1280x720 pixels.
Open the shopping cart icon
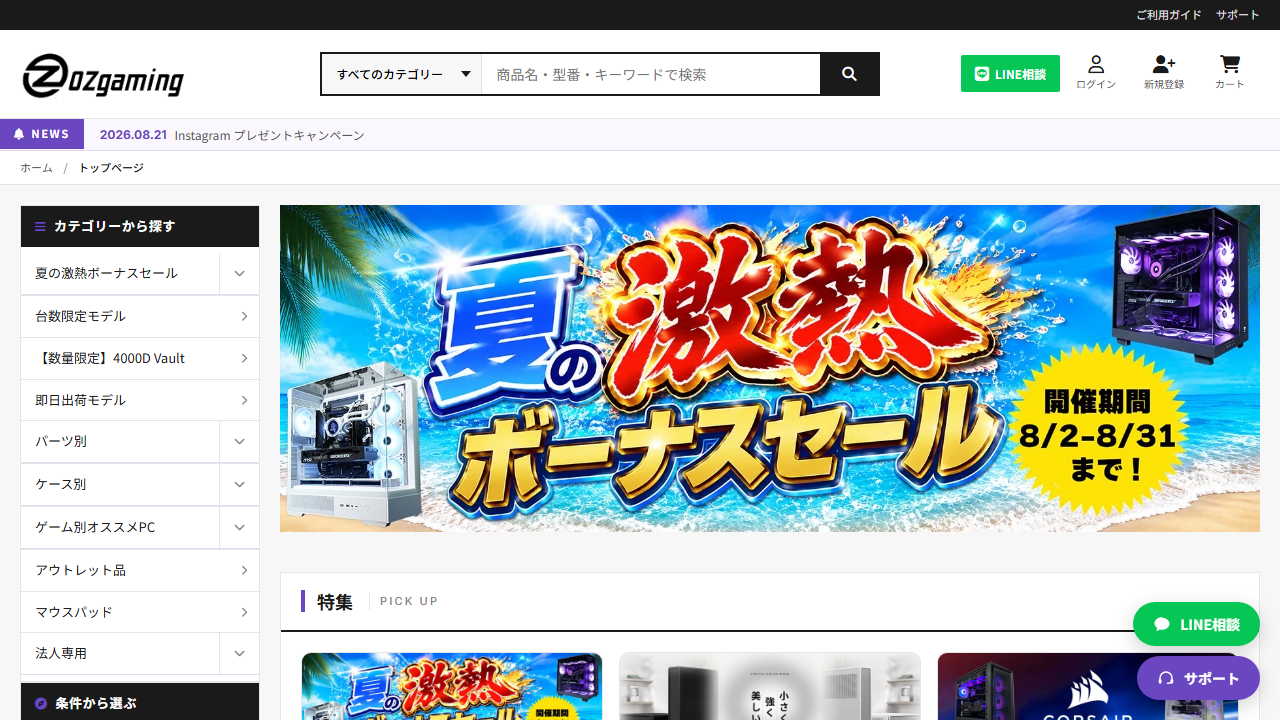(1230, 73)
